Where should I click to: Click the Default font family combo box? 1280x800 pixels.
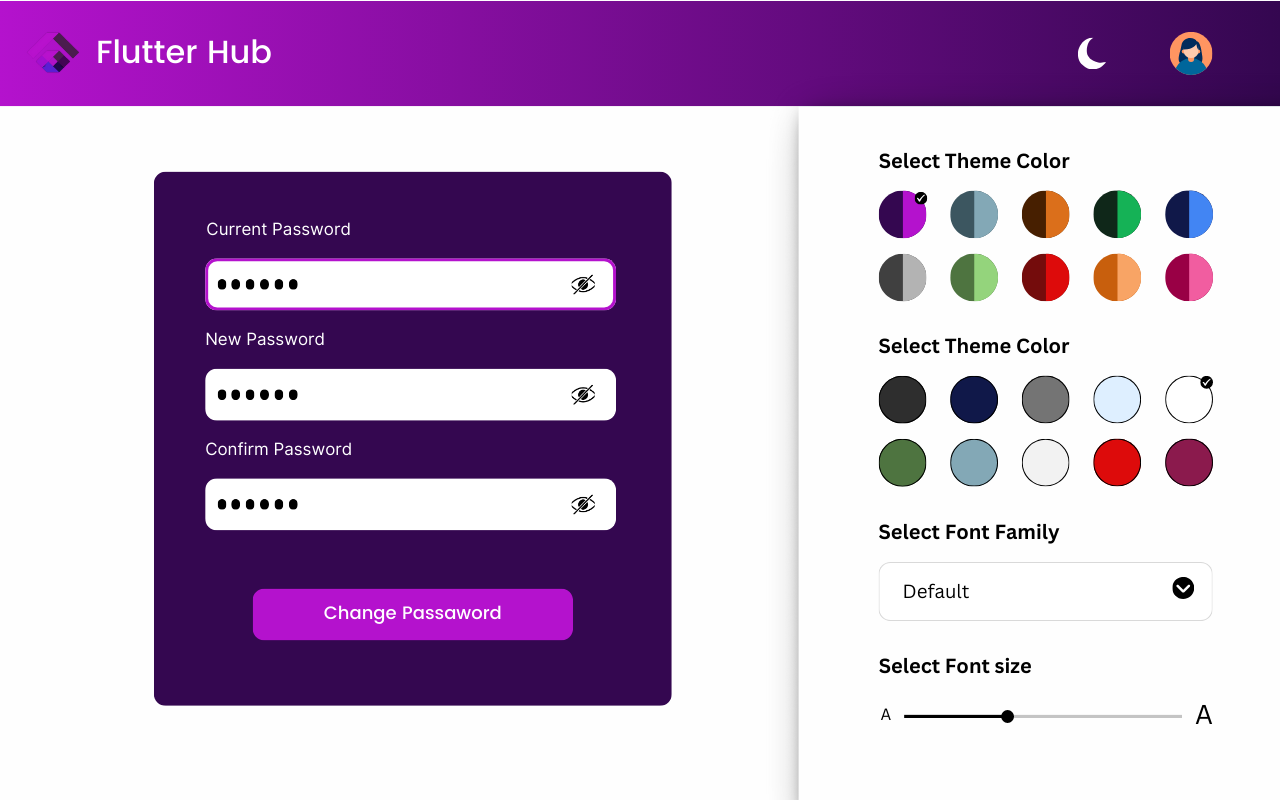click(1030, 591)
